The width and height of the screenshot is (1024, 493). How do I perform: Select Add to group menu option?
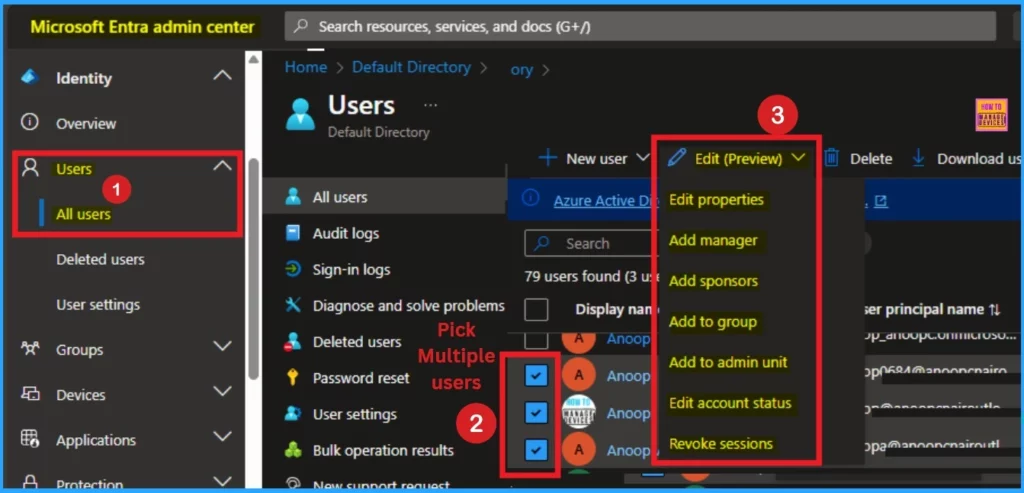coord(712,322)
